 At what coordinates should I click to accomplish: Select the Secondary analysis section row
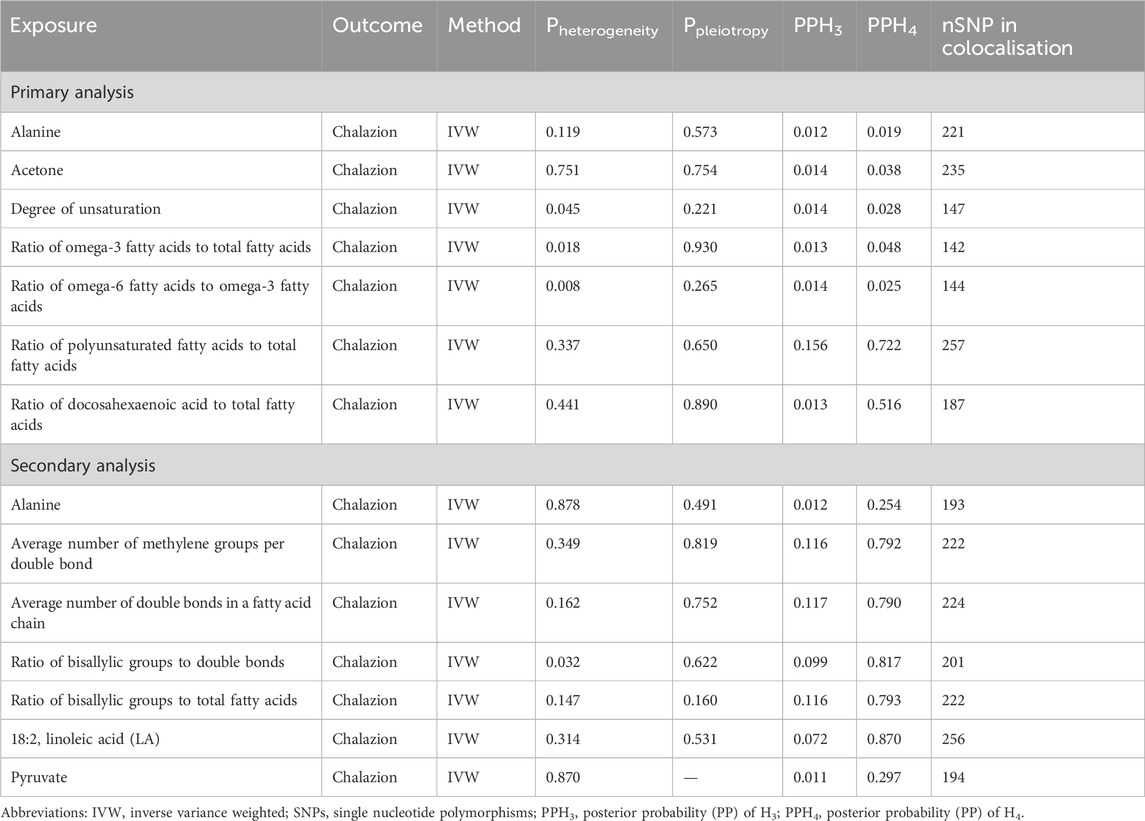[572, 465]
